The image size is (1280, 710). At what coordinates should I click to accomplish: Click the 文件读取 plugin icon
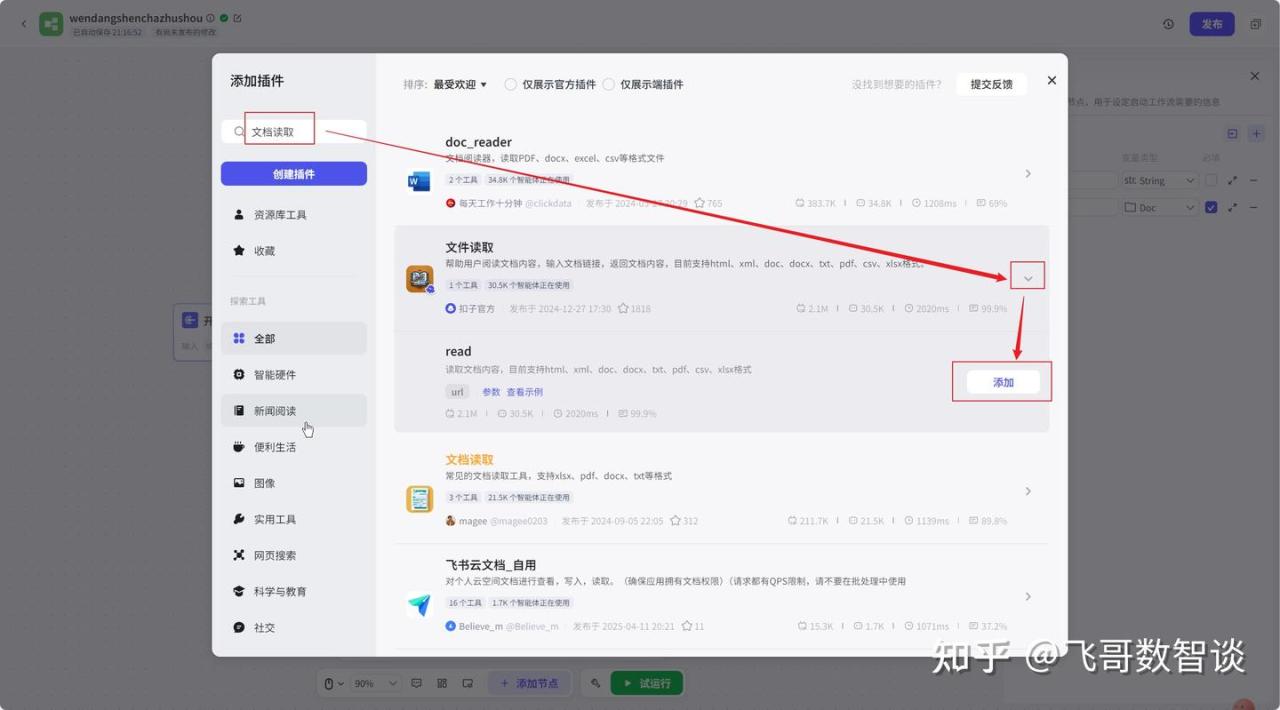pos(420,279)
